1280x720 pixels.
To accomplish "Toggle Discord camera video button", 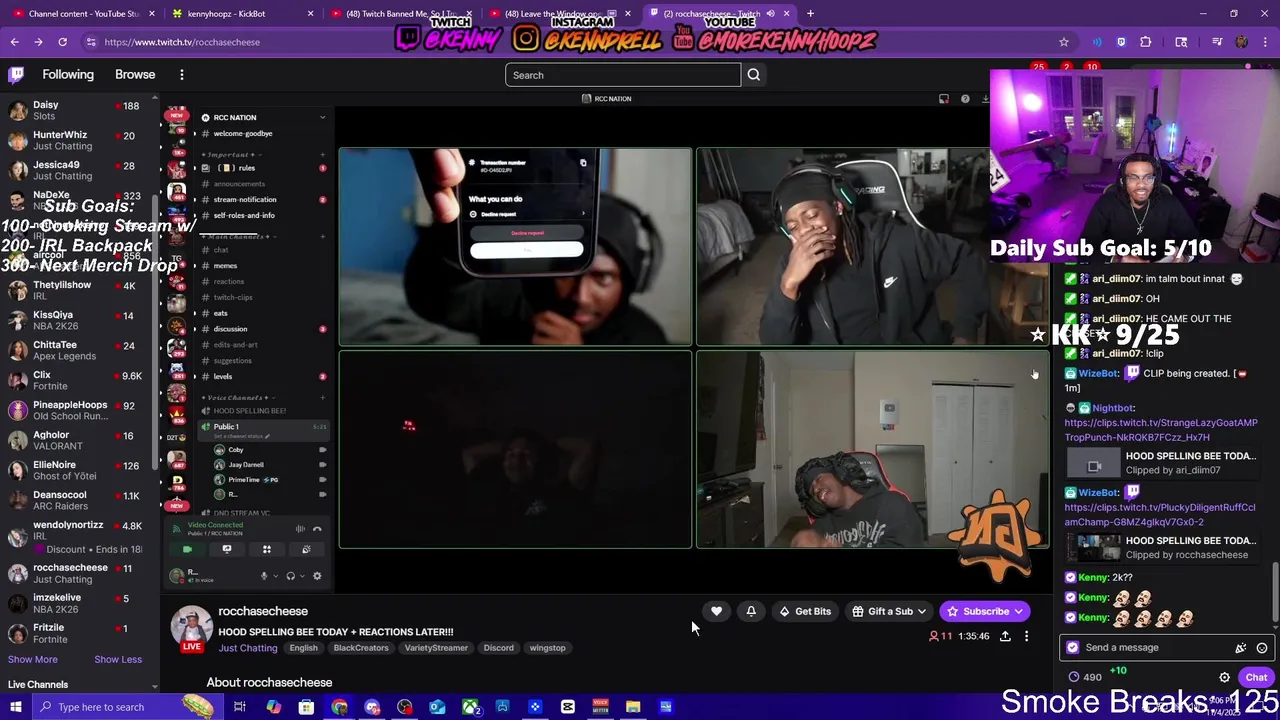I will pyautogui.click(x=187, y=549).
